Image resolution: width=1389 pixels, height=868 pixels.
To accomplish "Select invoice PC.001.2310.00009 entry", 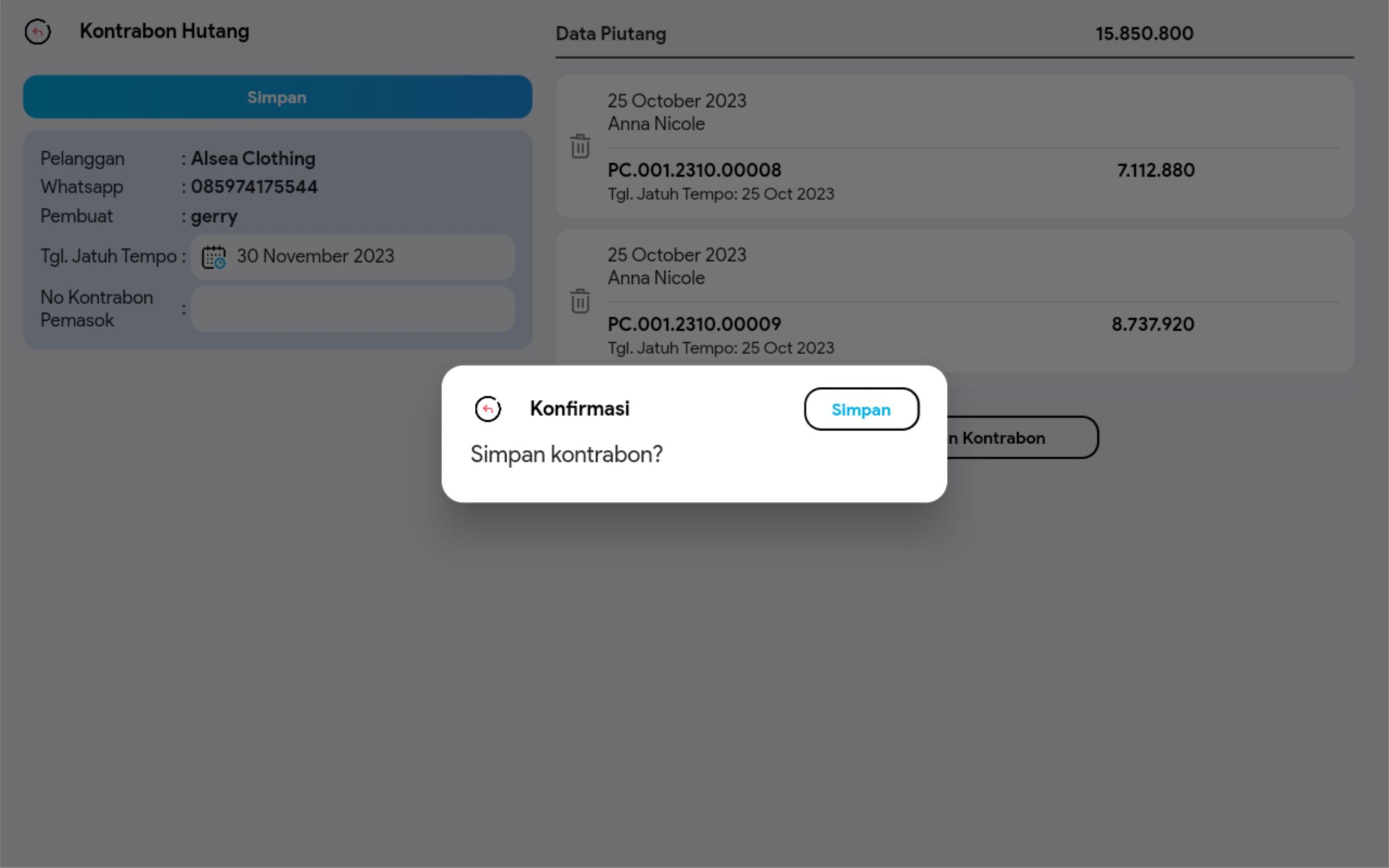I will [694, 324].
